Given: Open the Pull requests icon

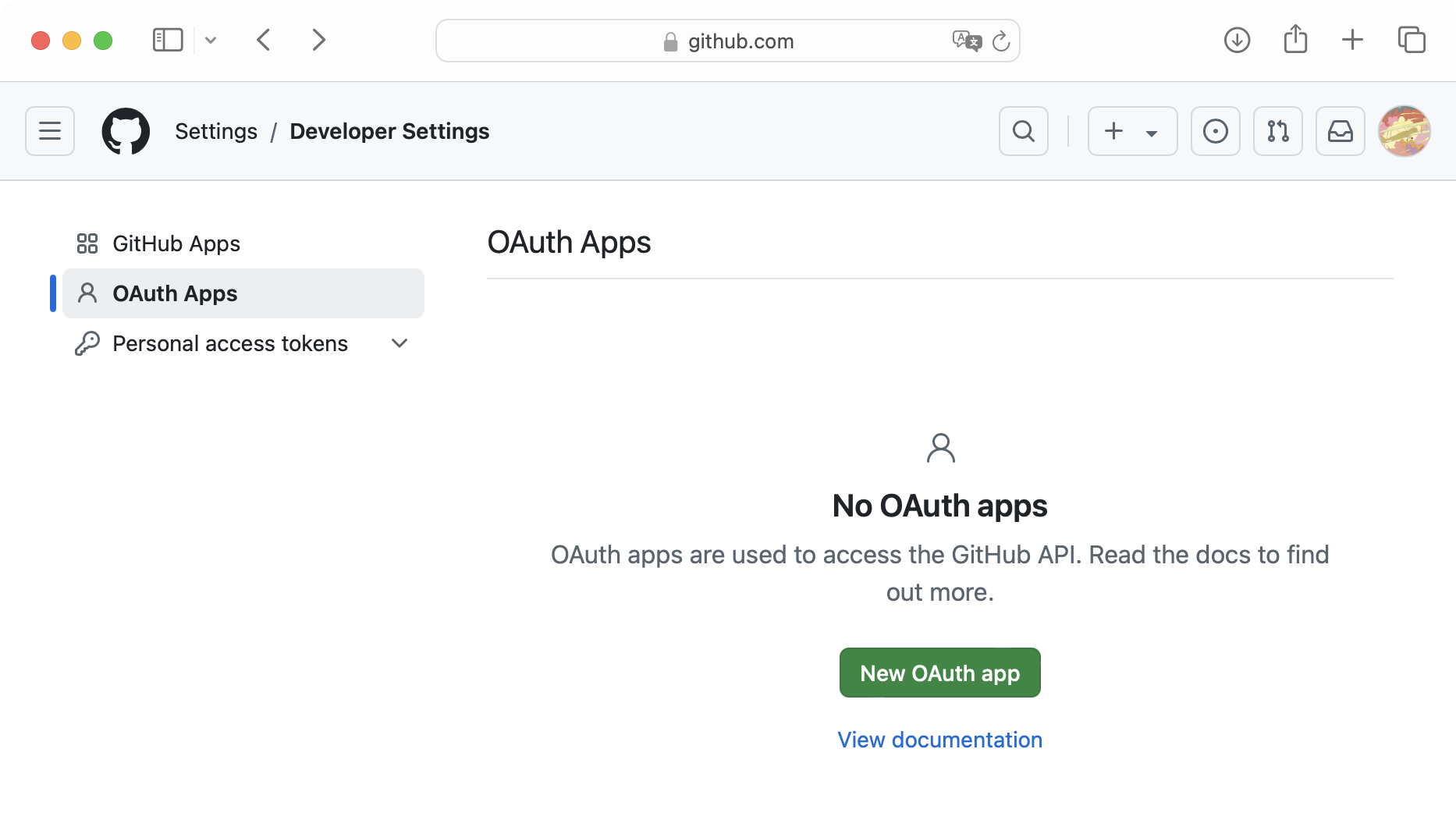Looking at the screenshot, I should coord(1277,131).
